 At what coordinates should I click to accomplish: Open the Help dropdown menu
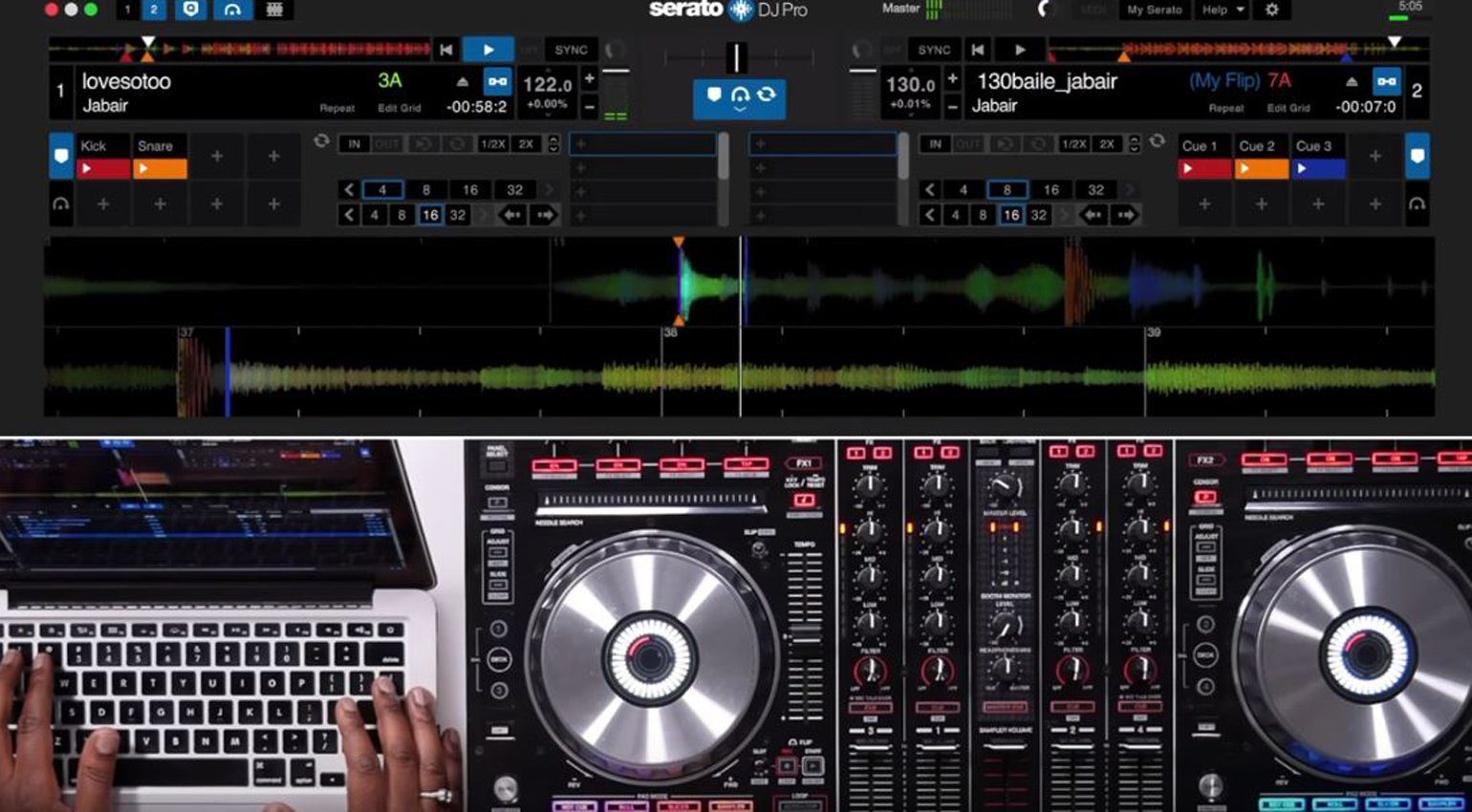pyautogui.click(x=1223, y=10)
